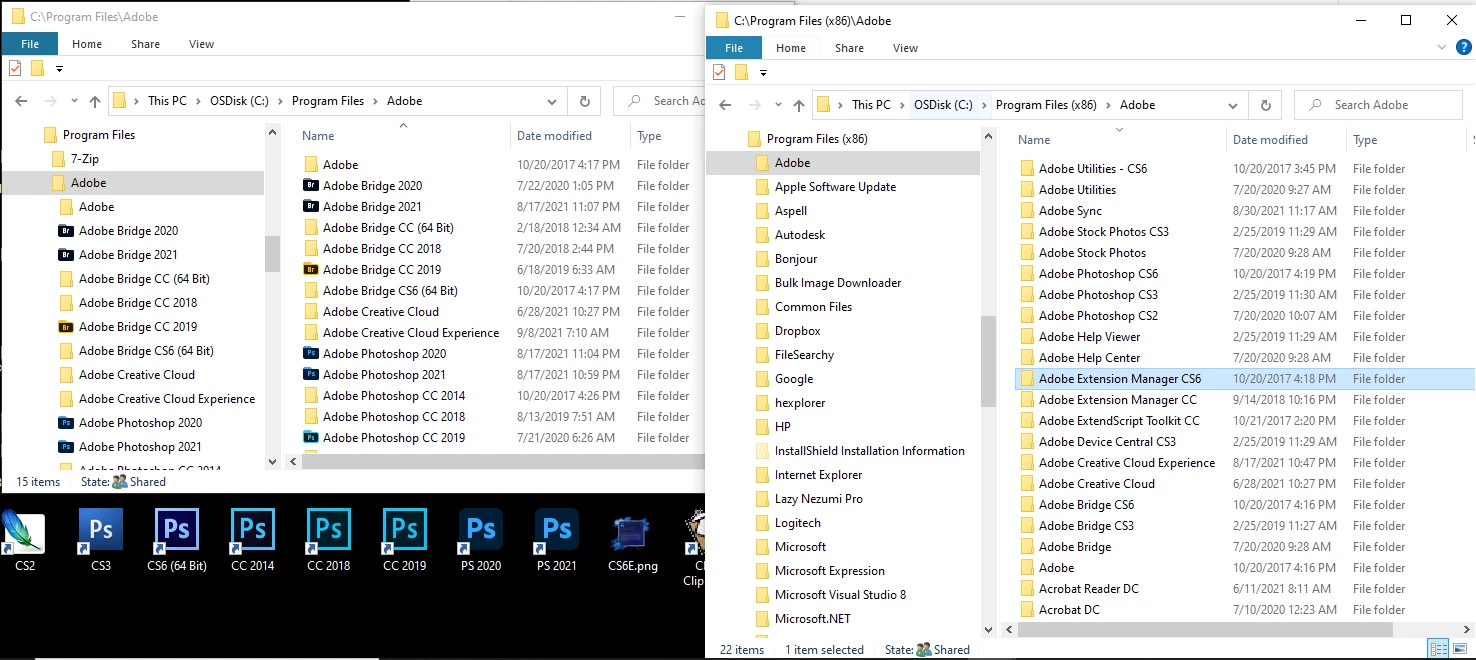The height and width of the screenshot is (660, 1476).
Task: Select Dropbox in right navigation tree
Action: (797, 331)
